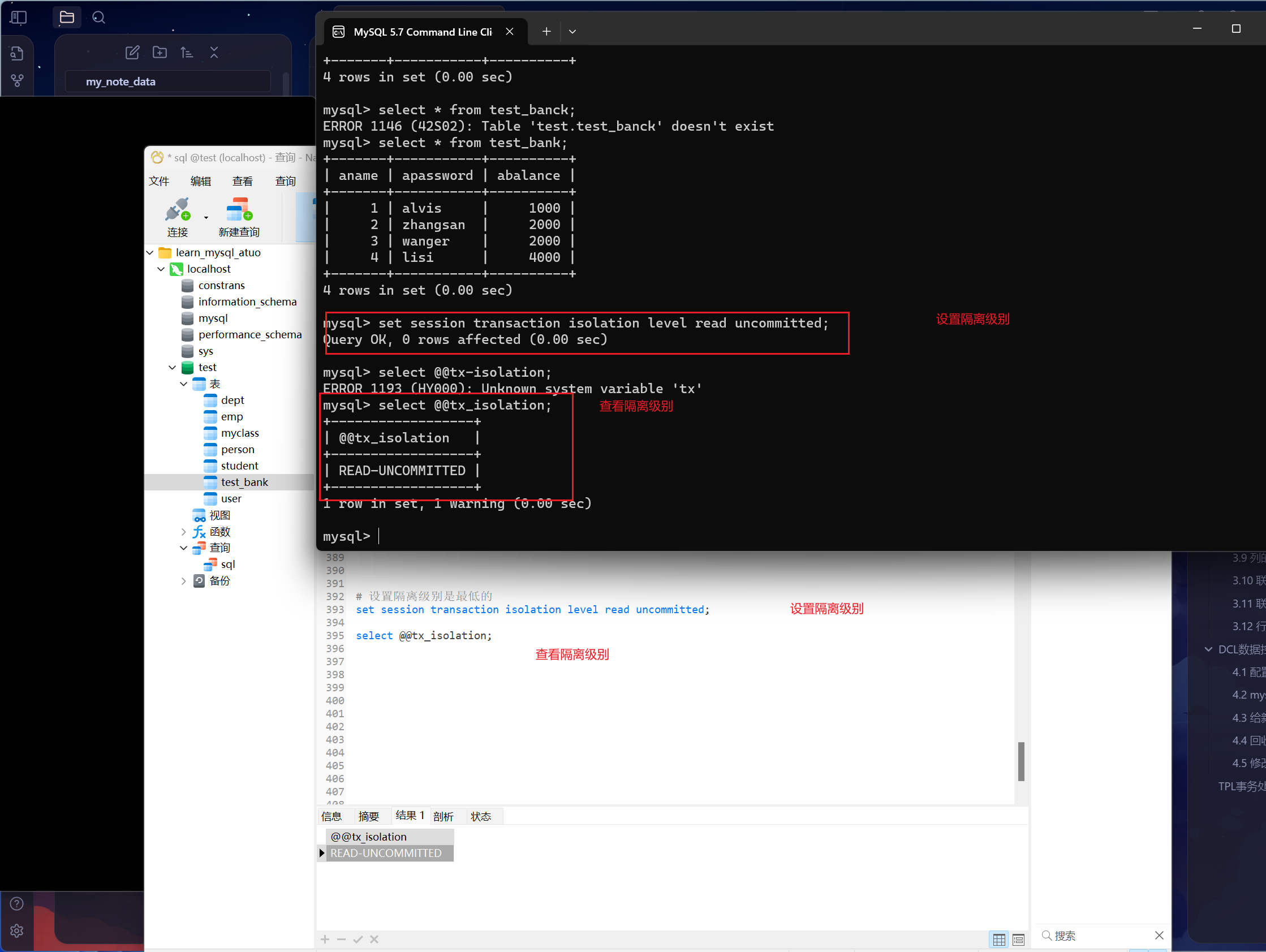
Task: Click the apply changes checkmark icon
Action: 358,940
